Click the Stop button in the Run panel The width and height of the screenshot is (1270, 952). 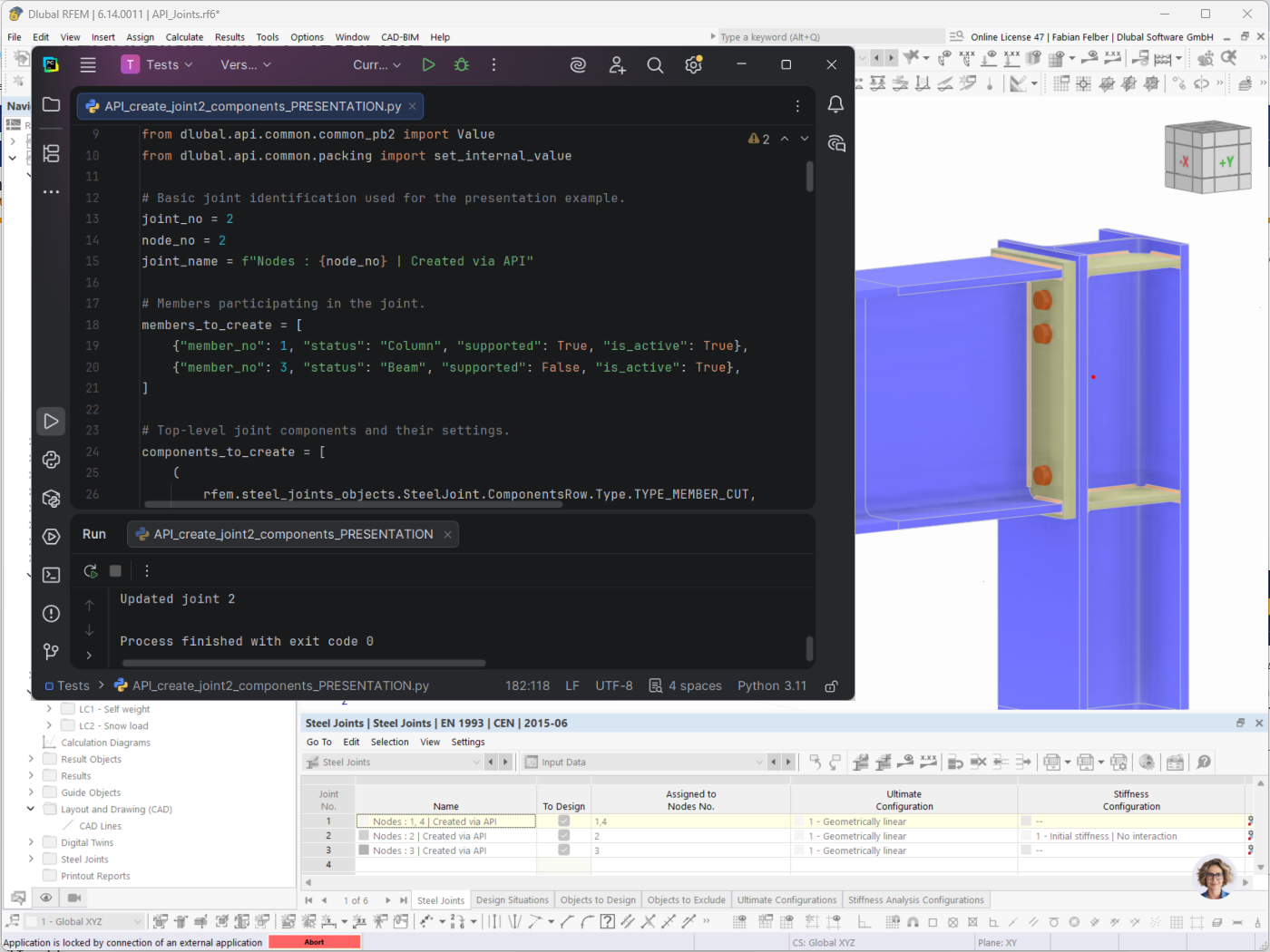tap(115, 570)
